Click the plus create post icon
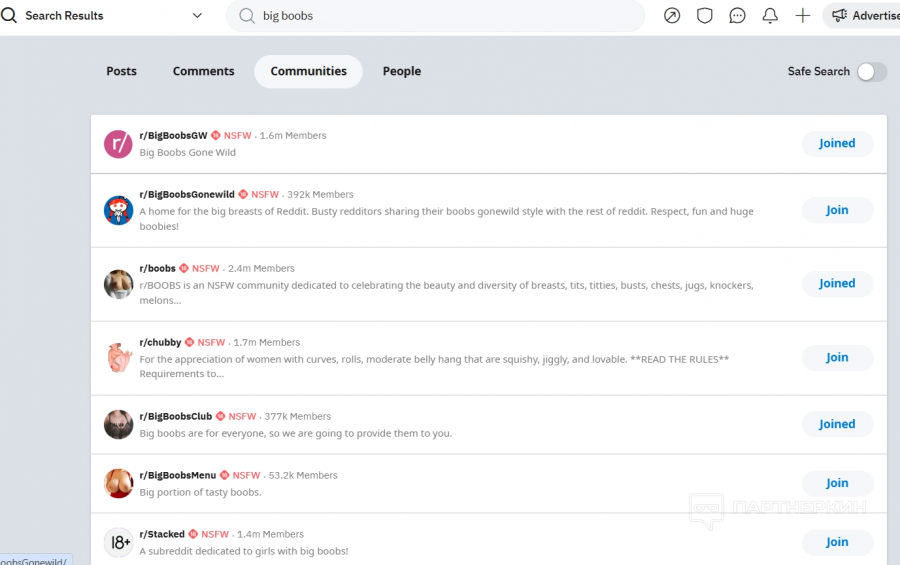The image size is (900, 565). click(802, 16)
